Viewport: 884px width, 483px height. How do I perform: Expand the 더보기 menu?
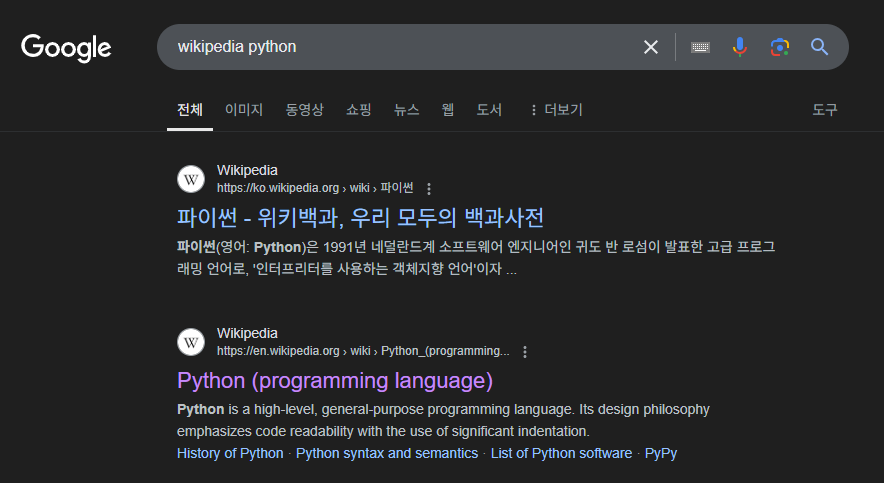pos(556,109)
